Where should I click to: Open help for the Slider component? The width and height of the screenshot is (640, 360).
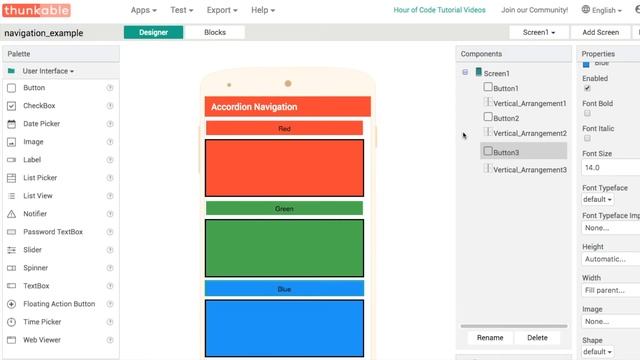(x=110, y=250)
